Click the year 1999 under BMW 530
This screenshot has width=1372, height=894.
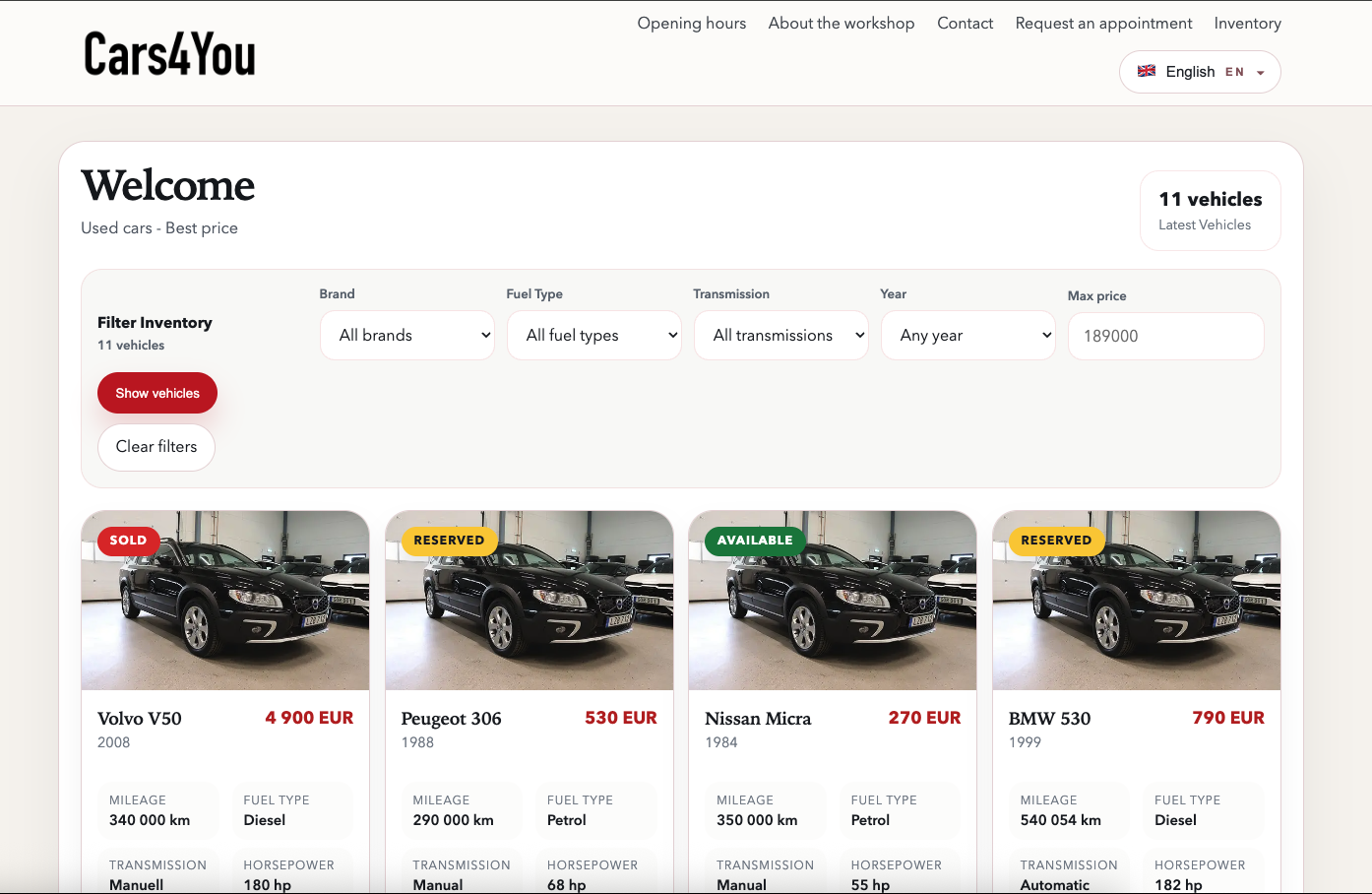pos(1025,742)
